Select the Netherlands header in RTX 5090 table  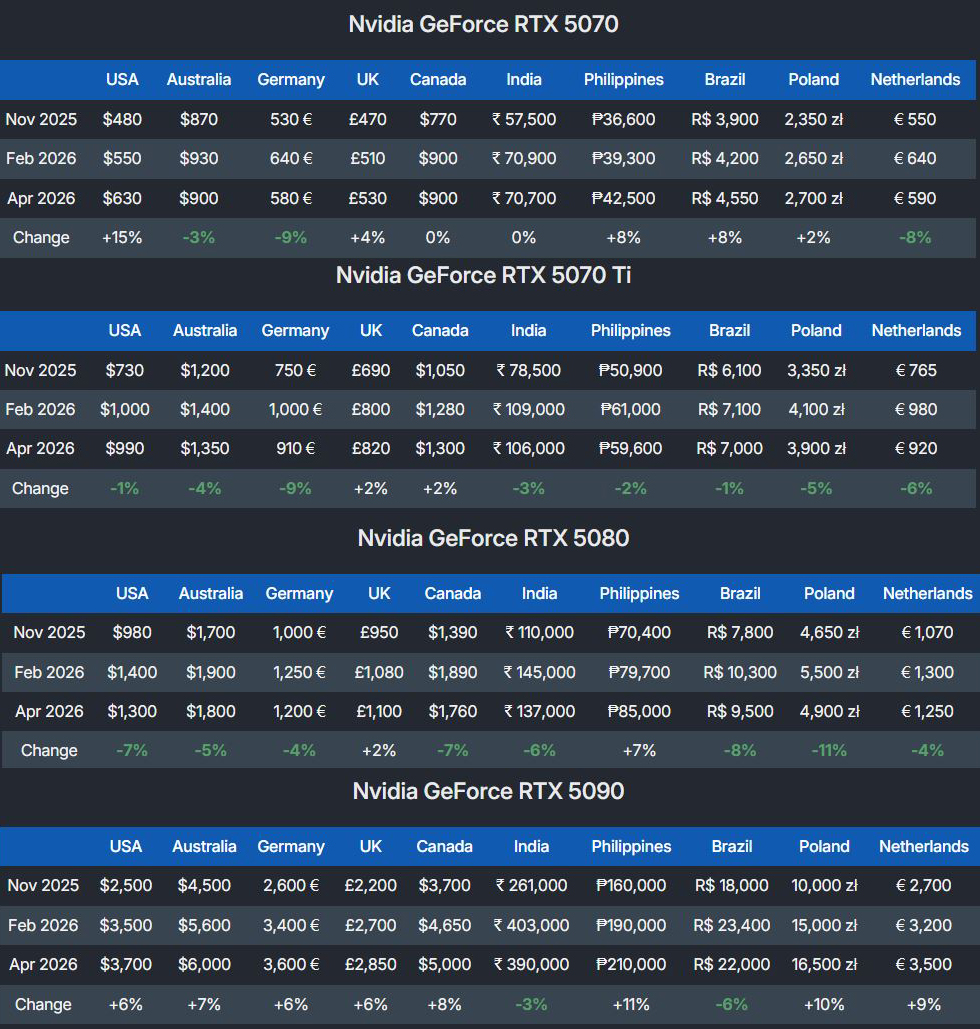pyautogui.click(x=924, y=846)
